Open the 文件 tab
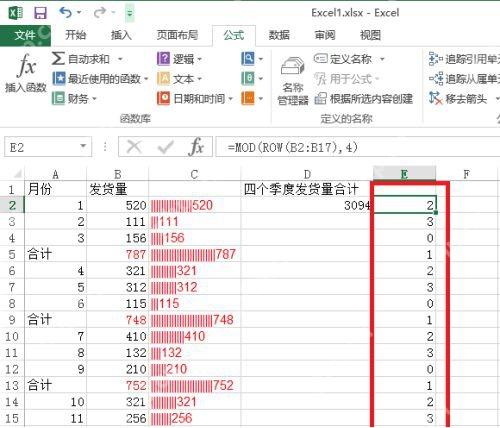The width and height of the screenshot is (500, 428). (25, 35)
